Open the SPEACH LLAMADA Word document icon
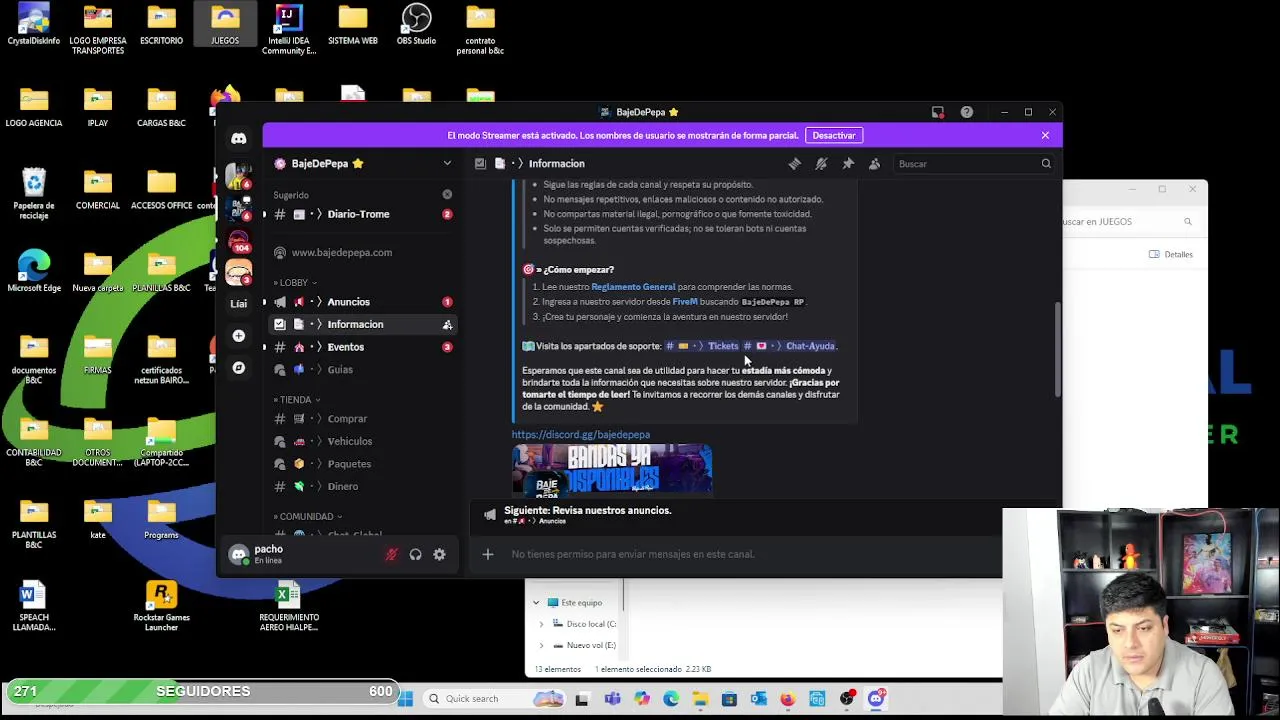The width and height of the screenshot is (1280, 720). click(34, 606)
